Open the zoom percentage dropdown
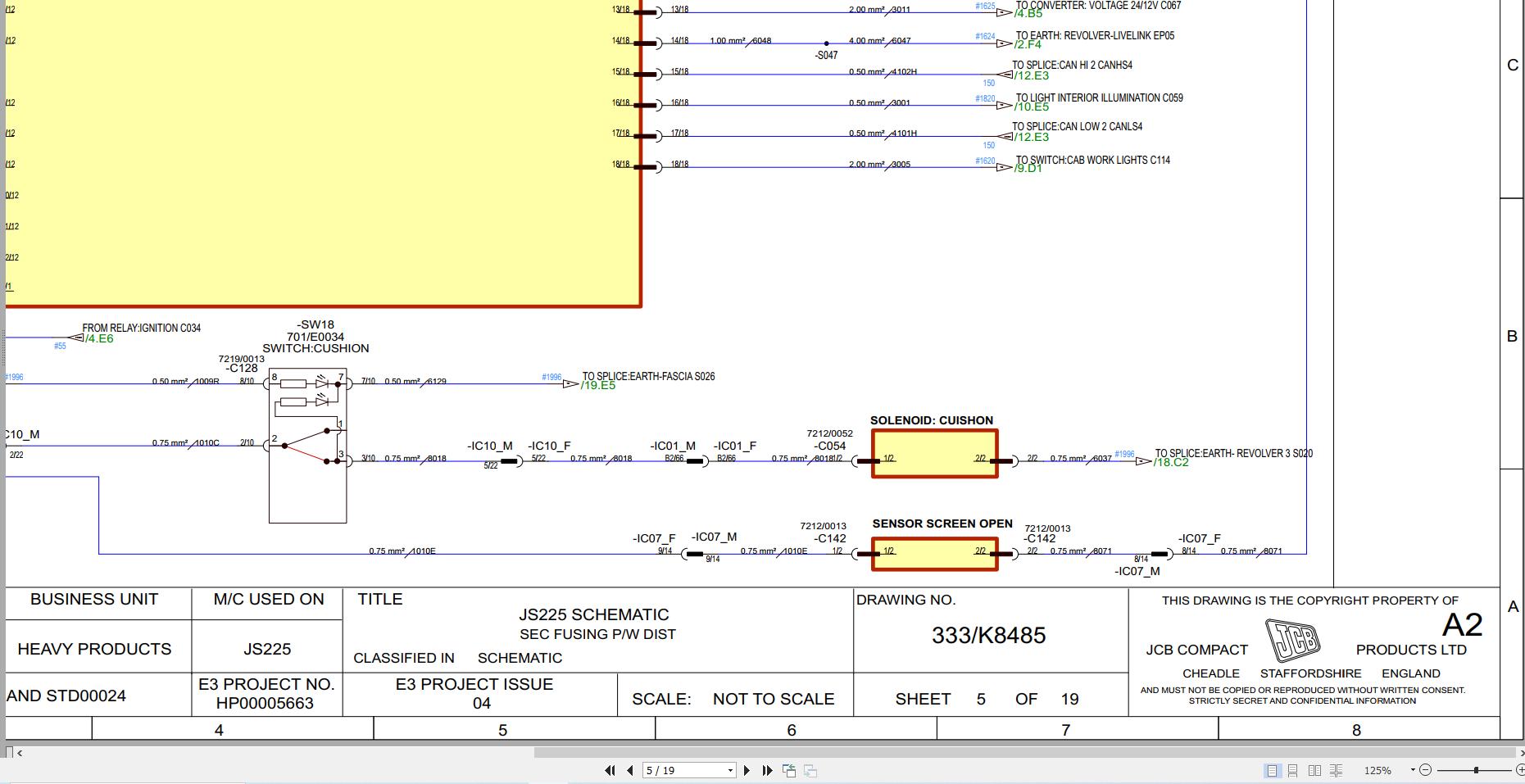 click(x=1412, y=770)
